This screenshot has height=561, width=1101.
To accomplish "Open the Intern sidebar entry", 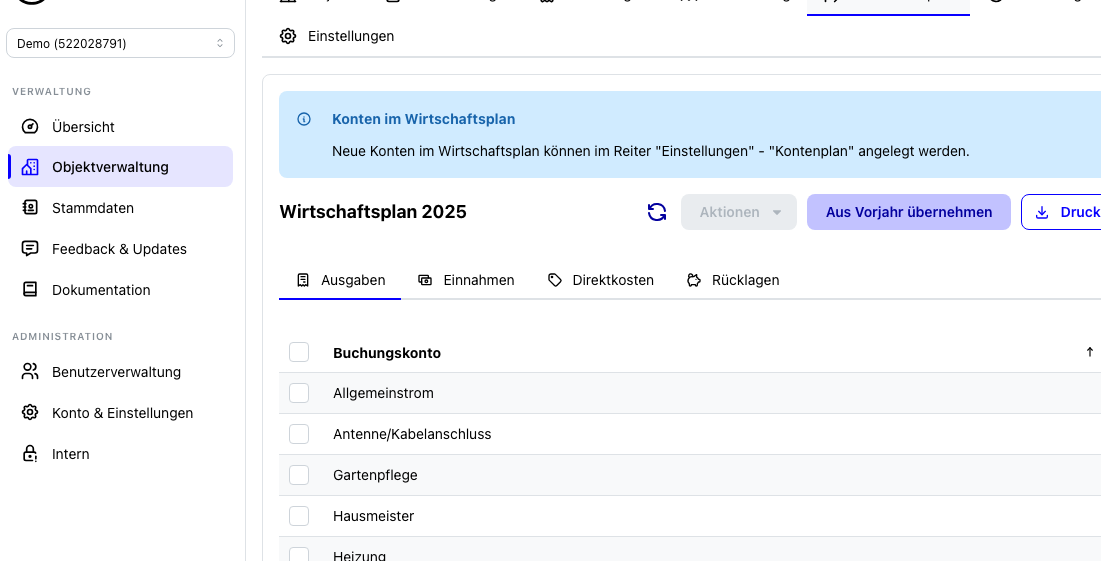I will [121, 454].
